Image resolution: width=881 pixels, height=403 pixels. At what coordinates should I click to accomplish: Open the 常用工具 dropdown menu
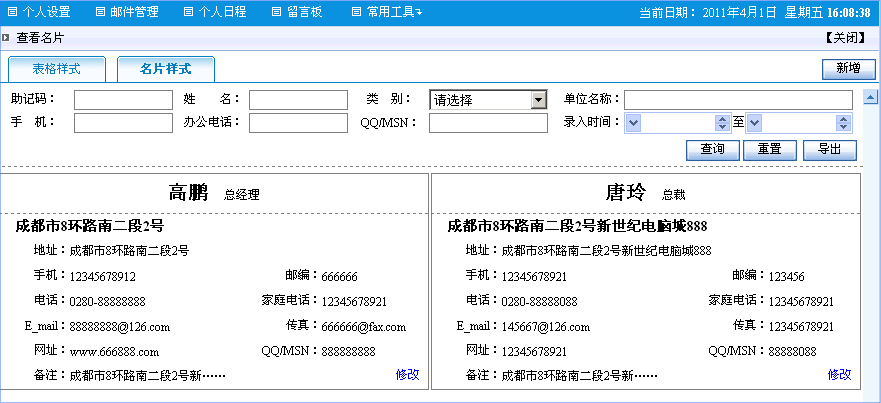(394, 12)
